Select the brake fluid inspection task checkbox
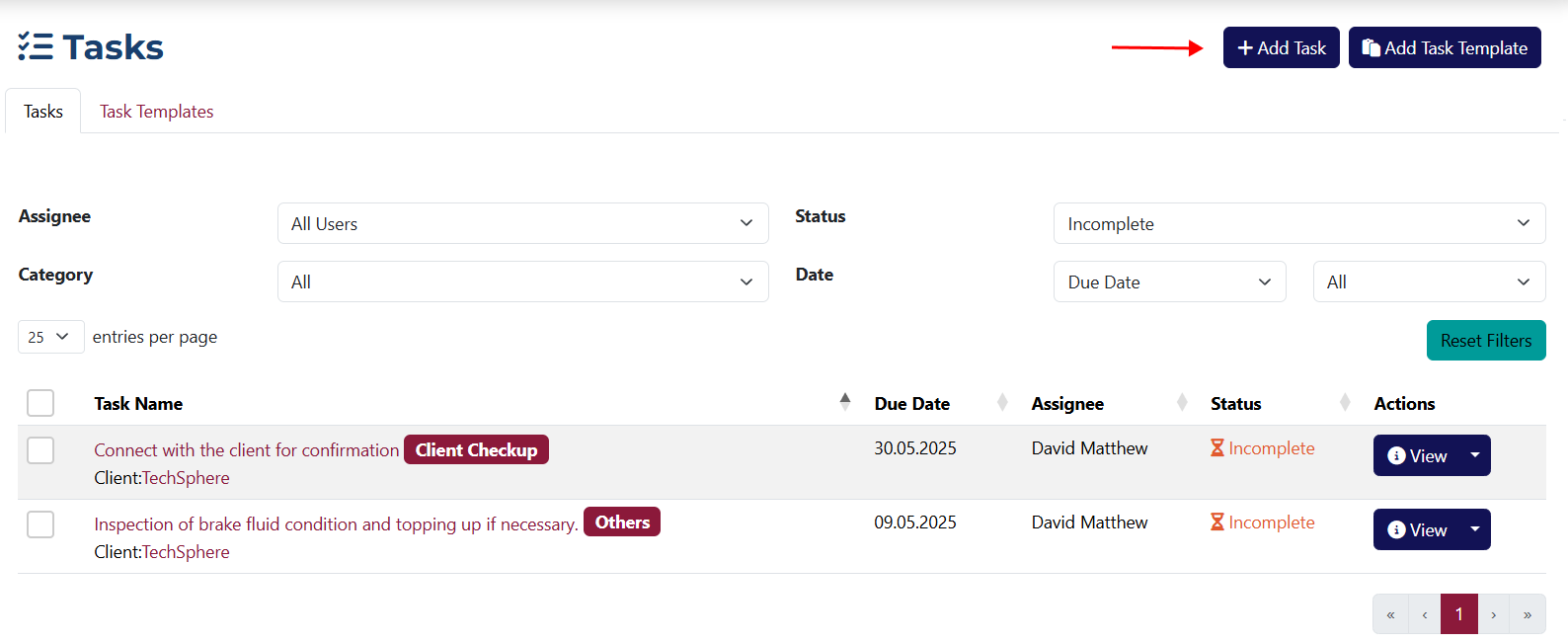Screen dimensions: 1568x643 pyautogui.click(x=40, y=524)
